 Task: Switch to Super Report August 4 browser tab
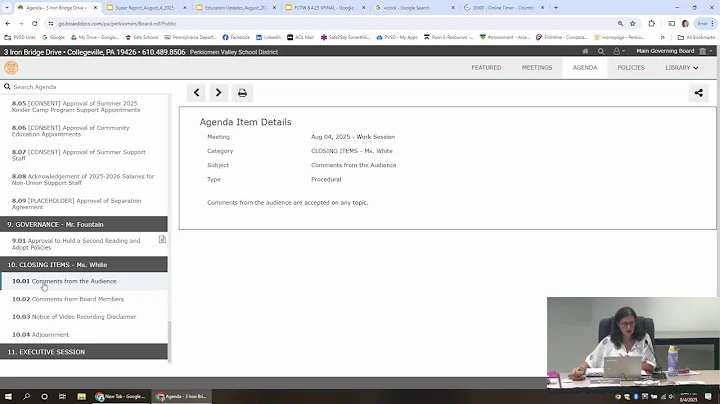(147, 8)
